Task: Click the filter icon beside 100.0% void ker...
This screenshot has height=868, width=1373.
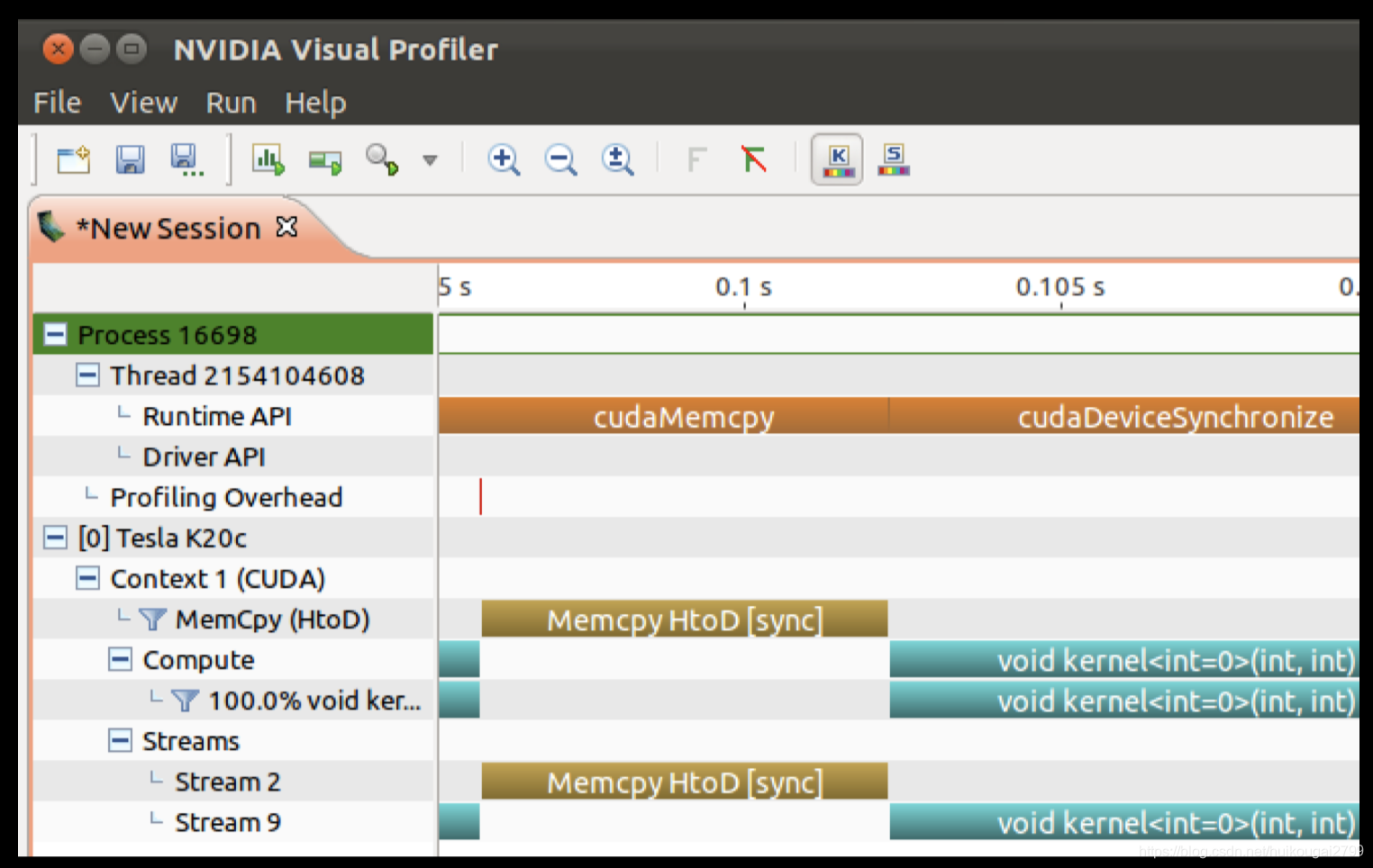Action: (185, 701)
